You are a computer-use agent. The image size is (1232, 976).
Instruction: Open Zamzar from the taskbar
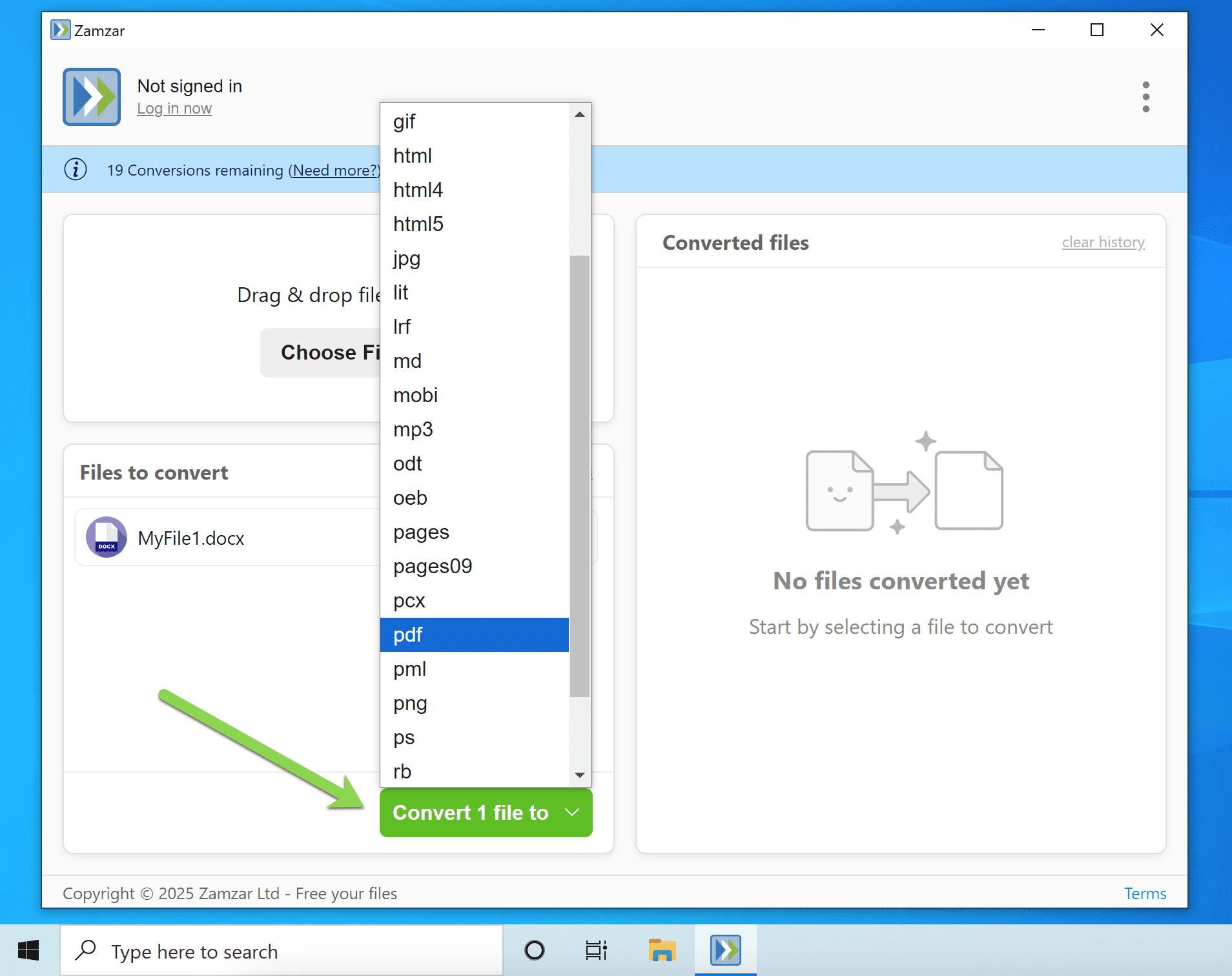pyautogui.click(x=725, y=950)
